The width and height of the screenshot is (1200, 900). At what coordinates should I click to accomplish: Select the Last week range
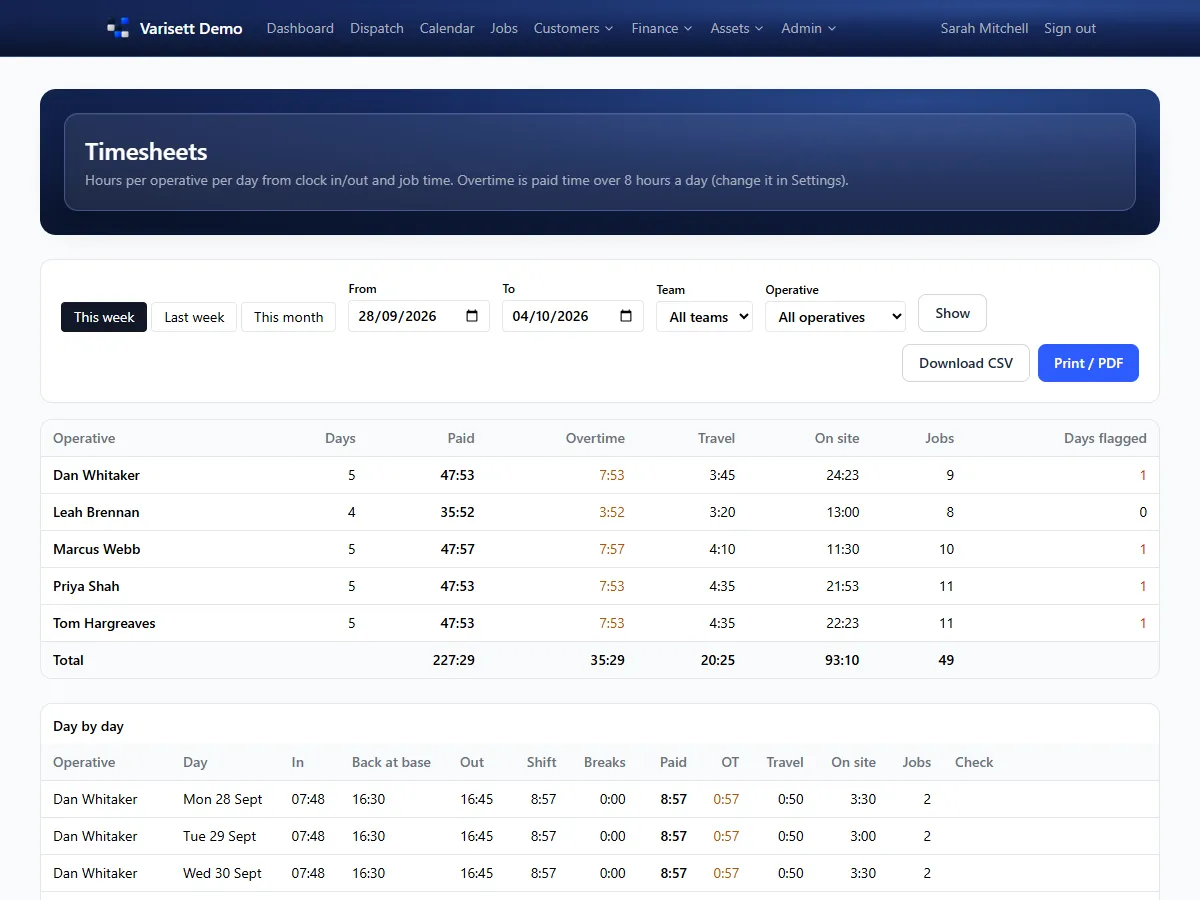point(194,317)
